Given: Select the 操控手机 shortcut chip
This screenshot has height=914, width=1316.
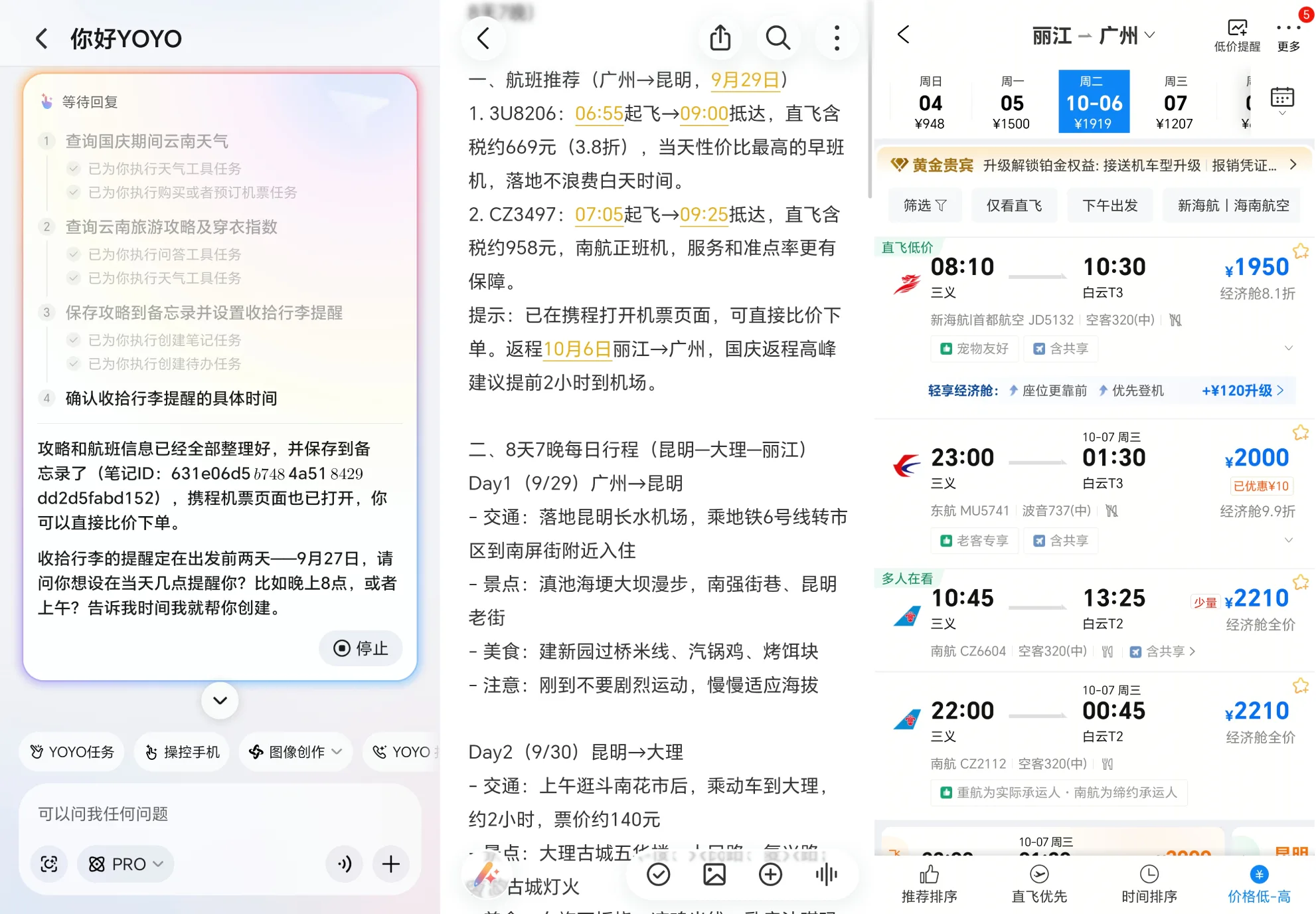Looking at the screenshot, I should click(x=182, y=752).
